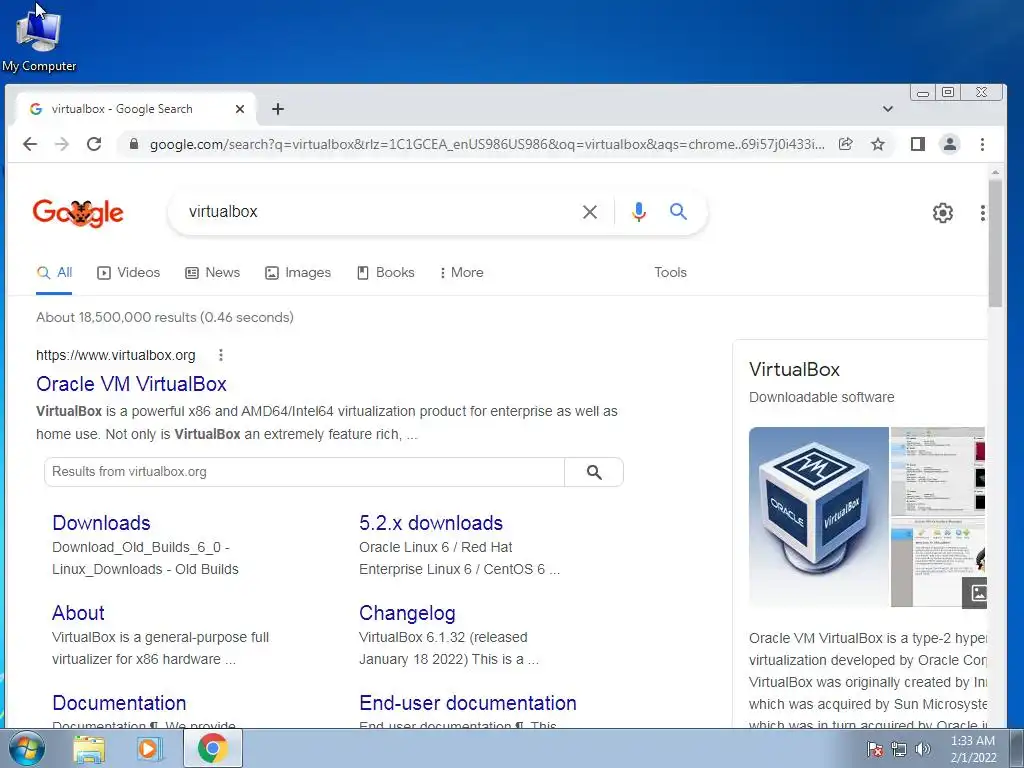Submit search with blue magnifier icon
The width and height of the screenshot is (1024, 768).
point(679,212)
